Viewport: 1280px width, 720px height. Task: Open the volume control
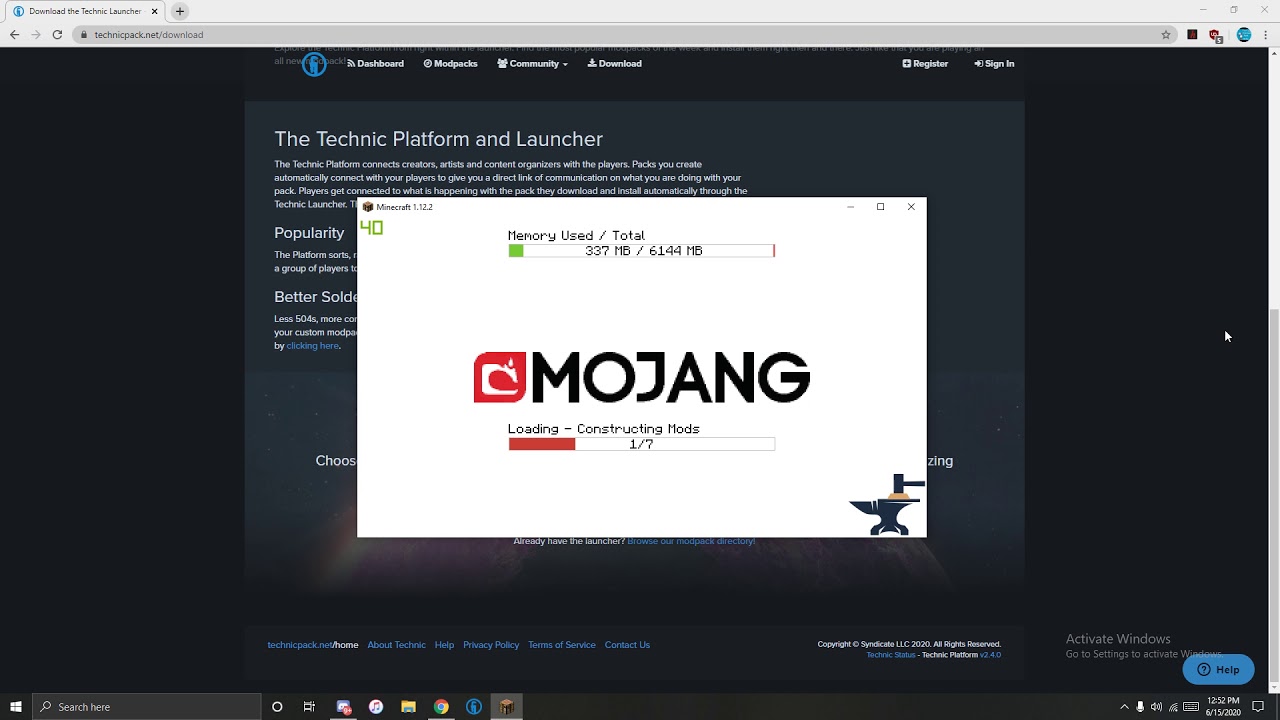pyautogui.click(x=1156, y=707)
